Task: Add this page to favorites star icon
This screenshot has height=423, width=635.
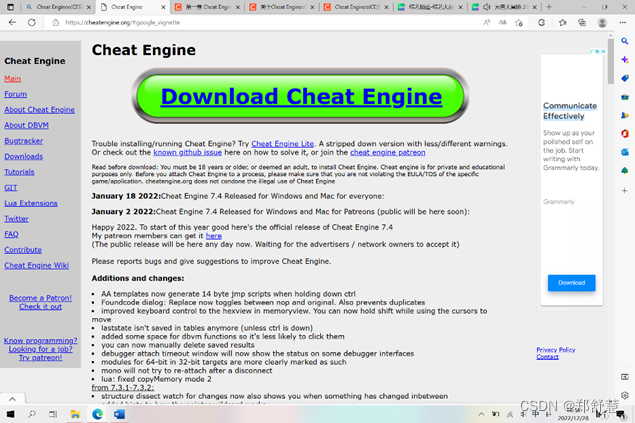Action: [x=519, y=23]
